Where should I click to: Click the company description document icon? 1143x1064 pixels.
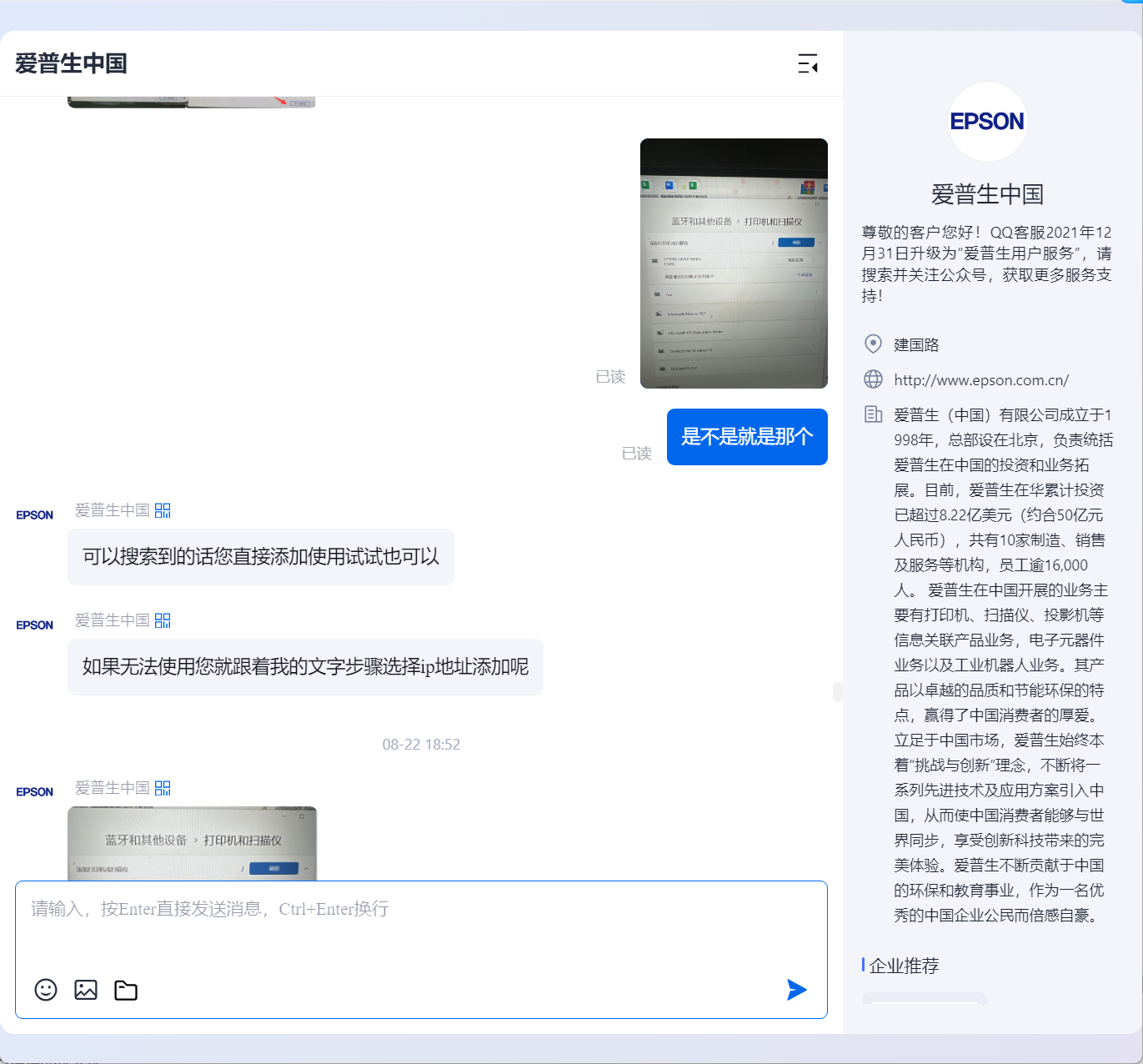coord(873,414)
